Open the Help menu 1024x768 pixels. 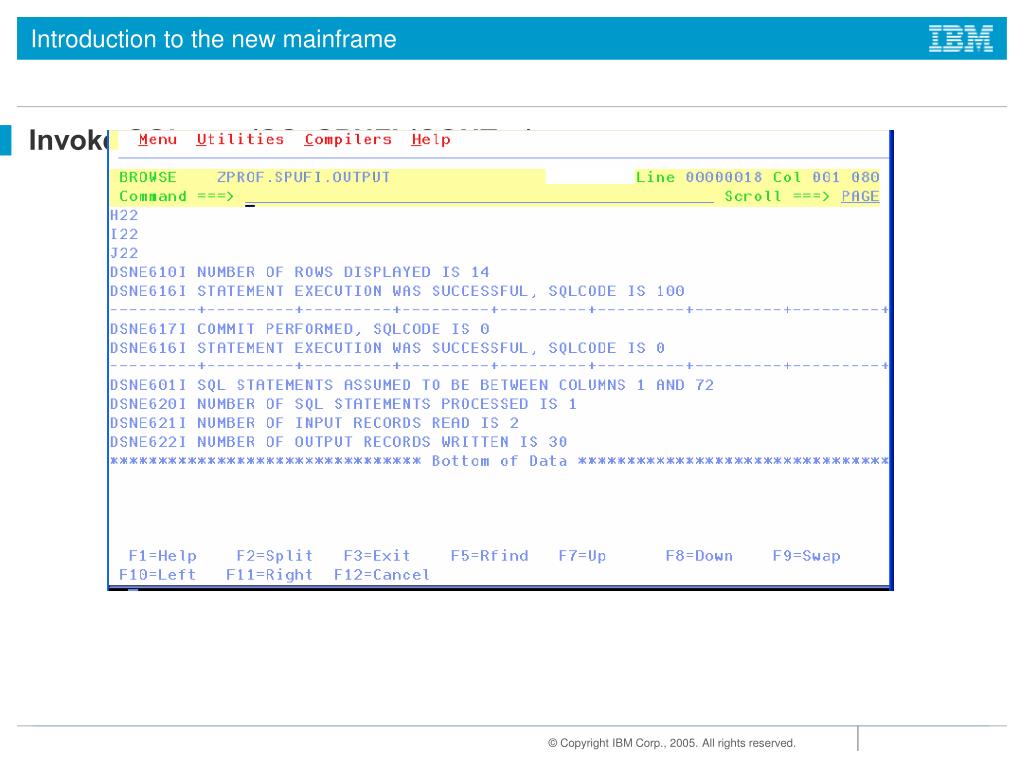point(430,139)
